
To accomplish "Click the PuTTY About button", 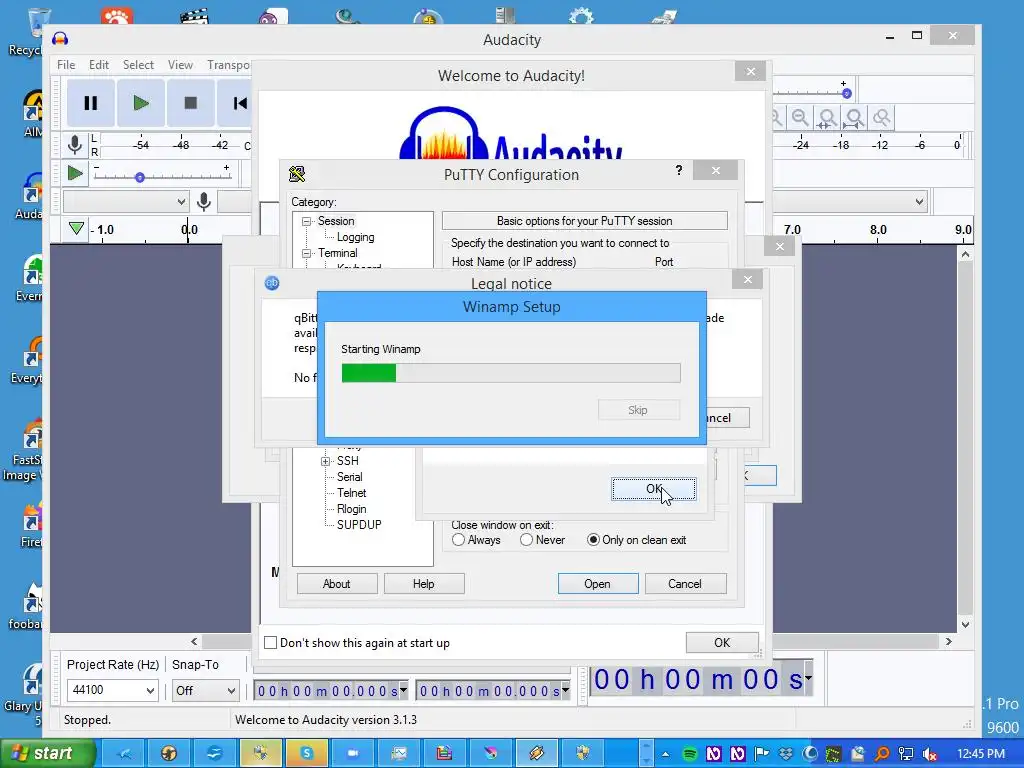I will pyautogui.click(x=336, y=584).
